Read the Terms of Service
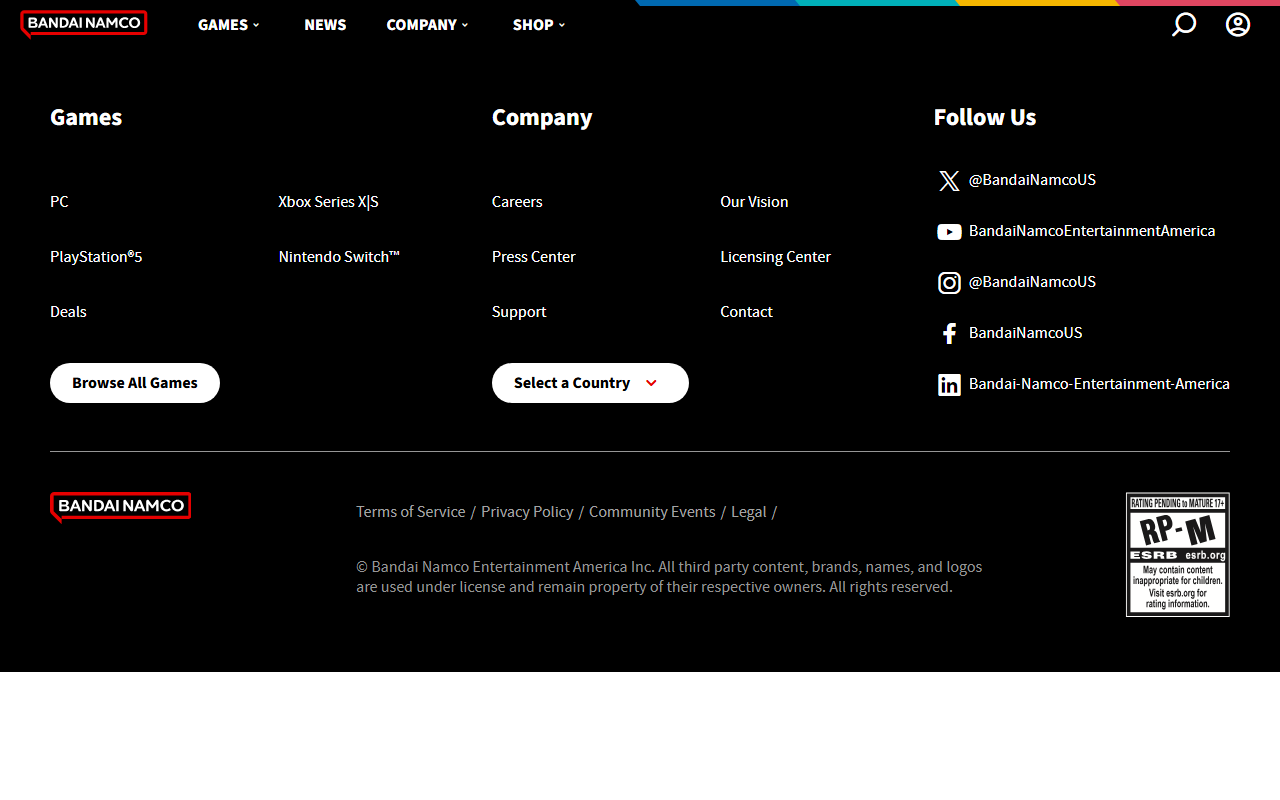Viewport: 1280px width, 800px height. click(411, 512)
